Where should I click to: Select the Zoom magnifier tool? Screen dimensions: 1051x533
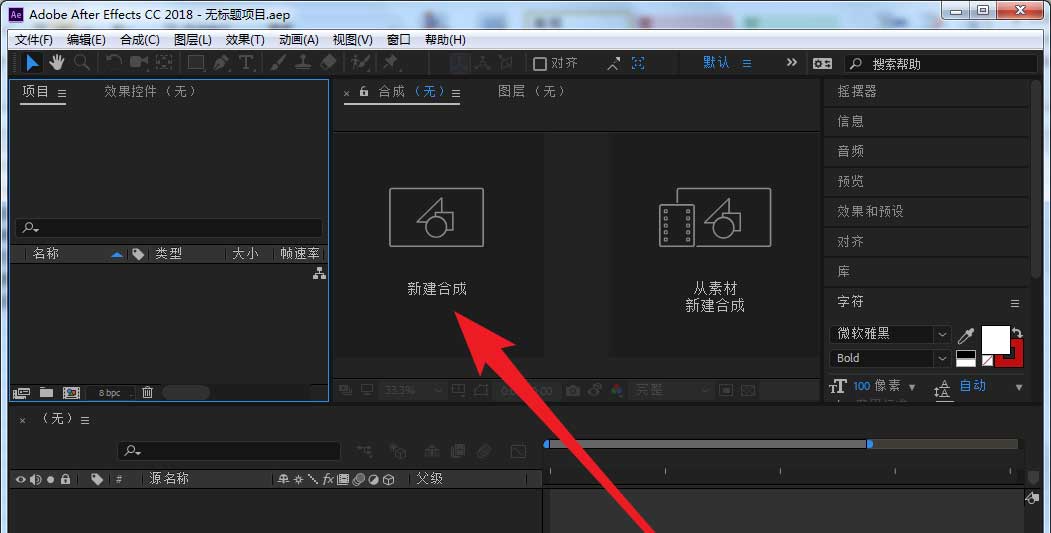coord(82,63)
